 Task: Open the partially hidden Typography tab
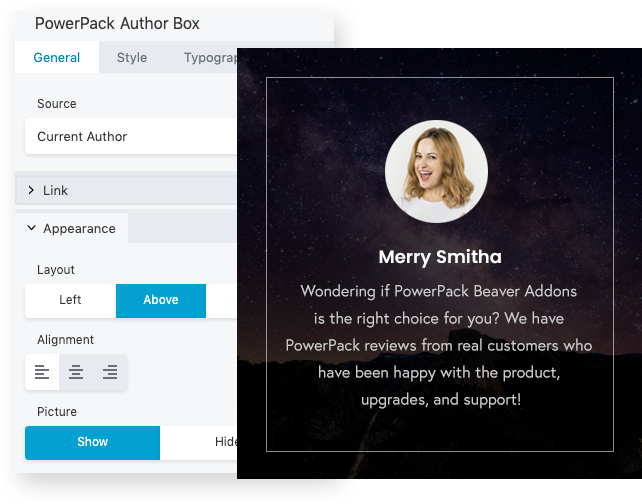[x=210, y=57]
